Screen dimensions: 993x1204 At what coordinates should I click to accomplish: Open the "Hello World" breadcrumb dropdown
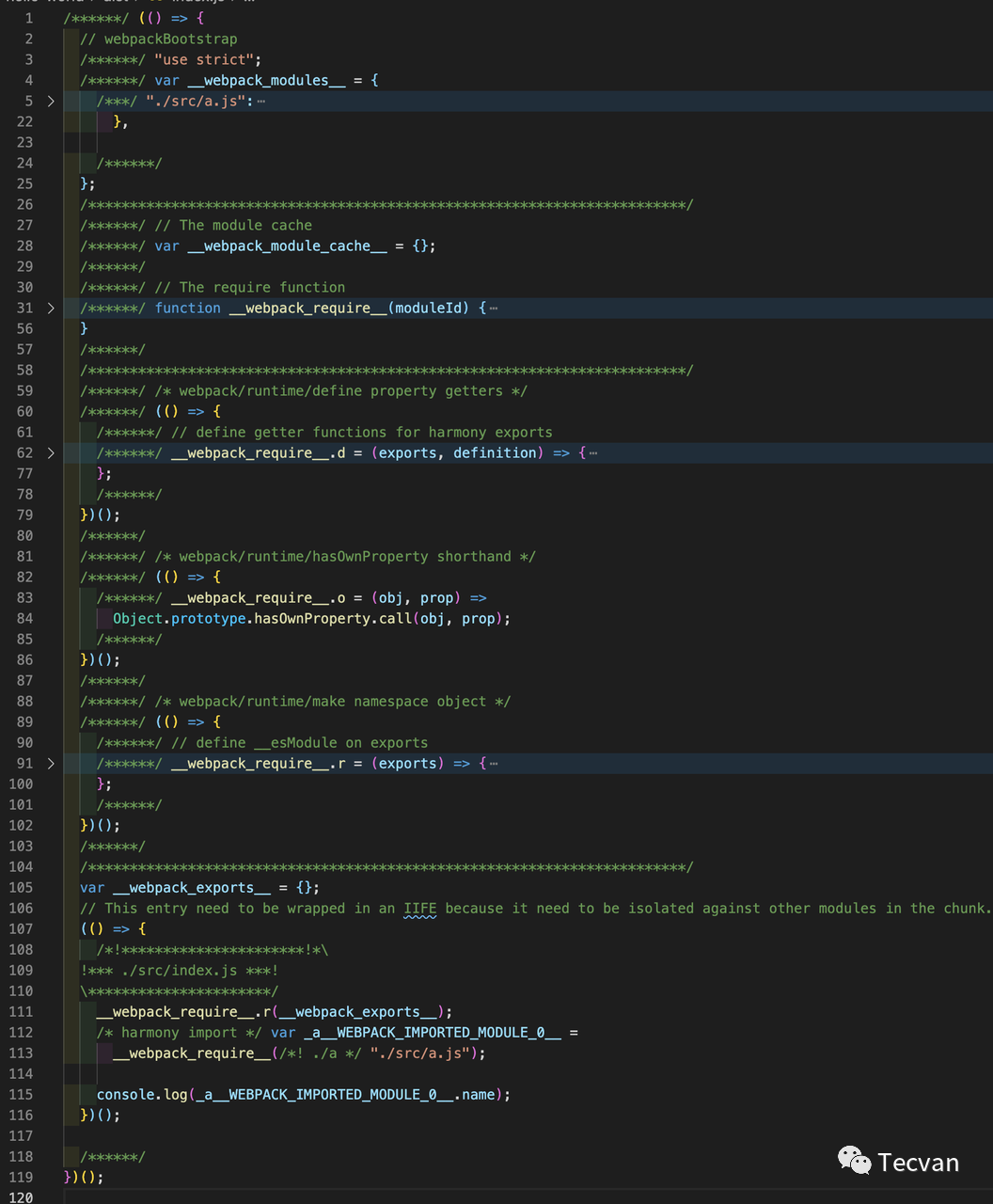(36, 3)
